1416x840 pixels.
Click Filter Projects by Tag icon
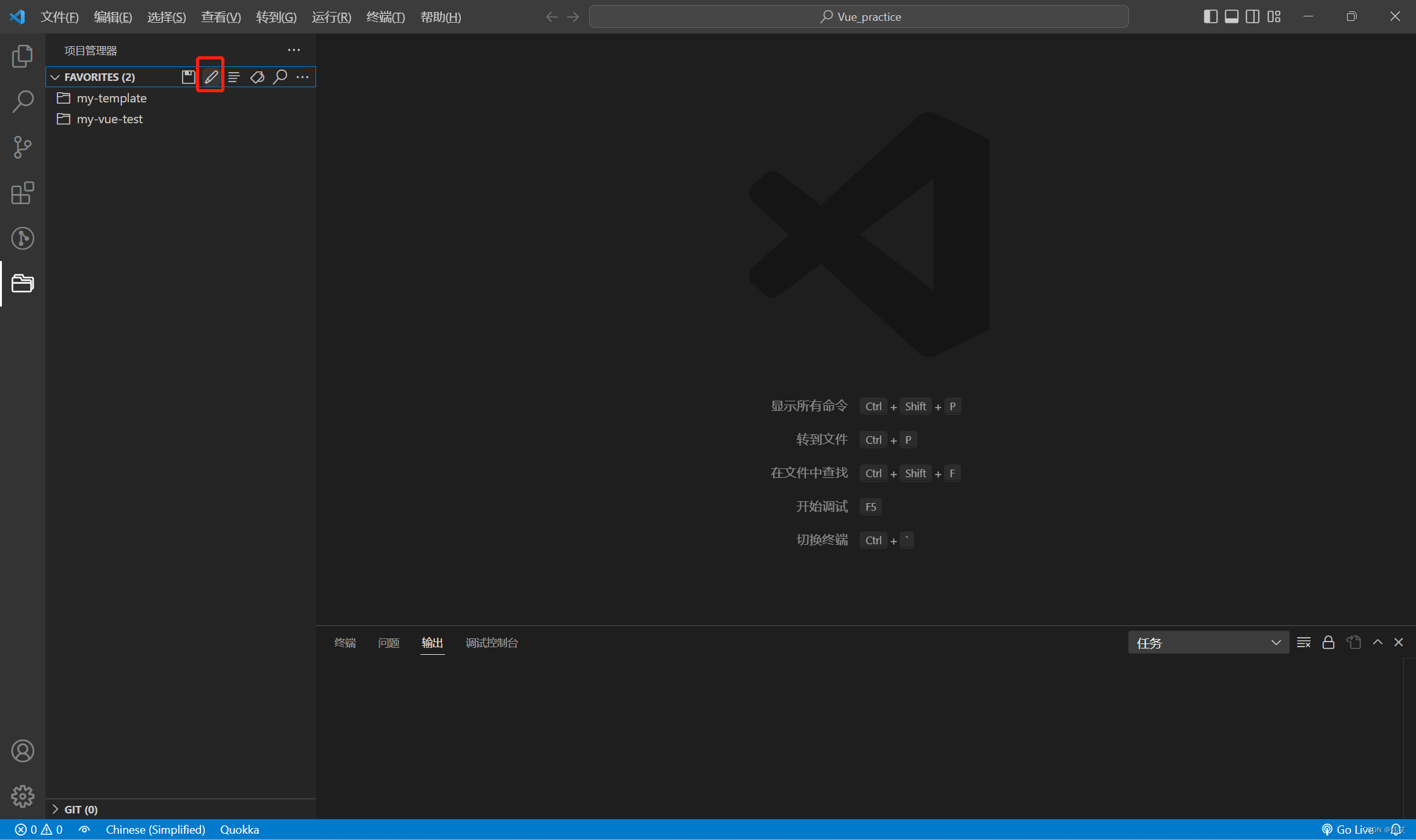(x=257, y=77)
